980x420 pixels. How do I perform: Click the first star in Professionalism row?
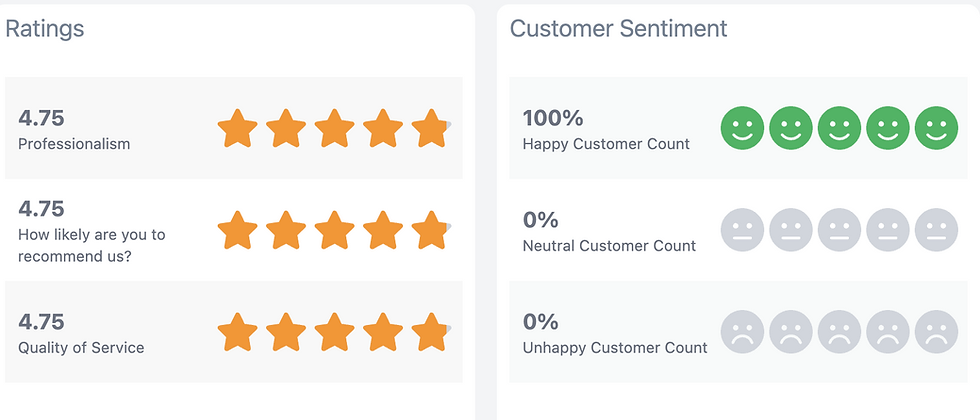click(x=237, y=129)
